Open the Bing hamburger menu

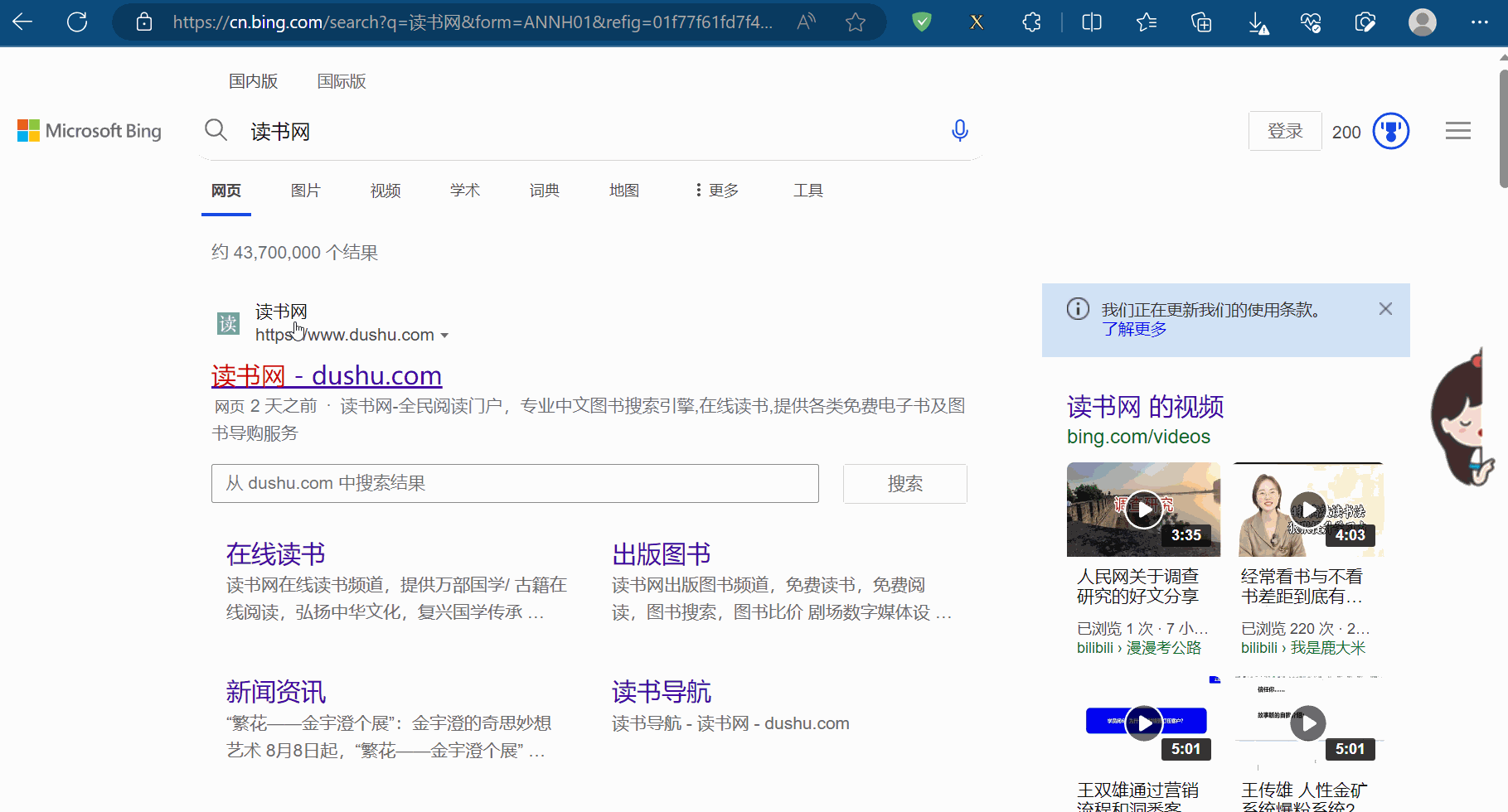click(1458, 131)
